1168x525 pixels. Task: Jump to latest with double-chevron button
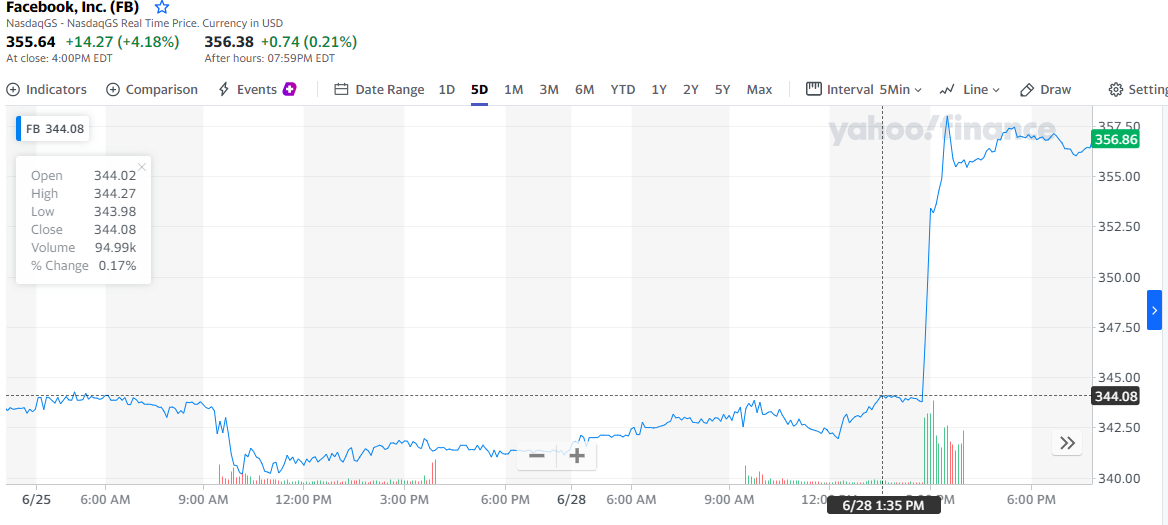[x=1067, y=443]
